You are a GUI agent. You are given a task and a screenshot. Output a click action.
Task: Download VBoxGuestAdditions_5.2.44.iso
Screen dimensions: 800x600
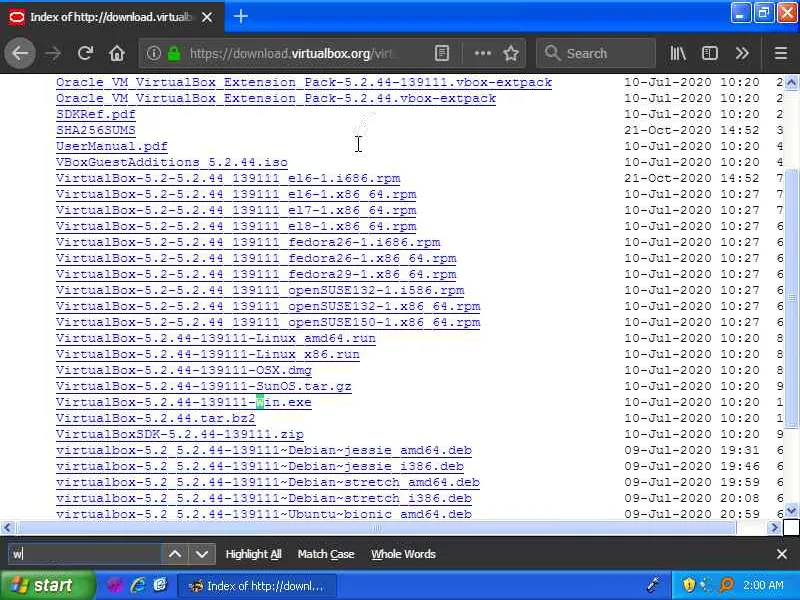pos(172,162)
